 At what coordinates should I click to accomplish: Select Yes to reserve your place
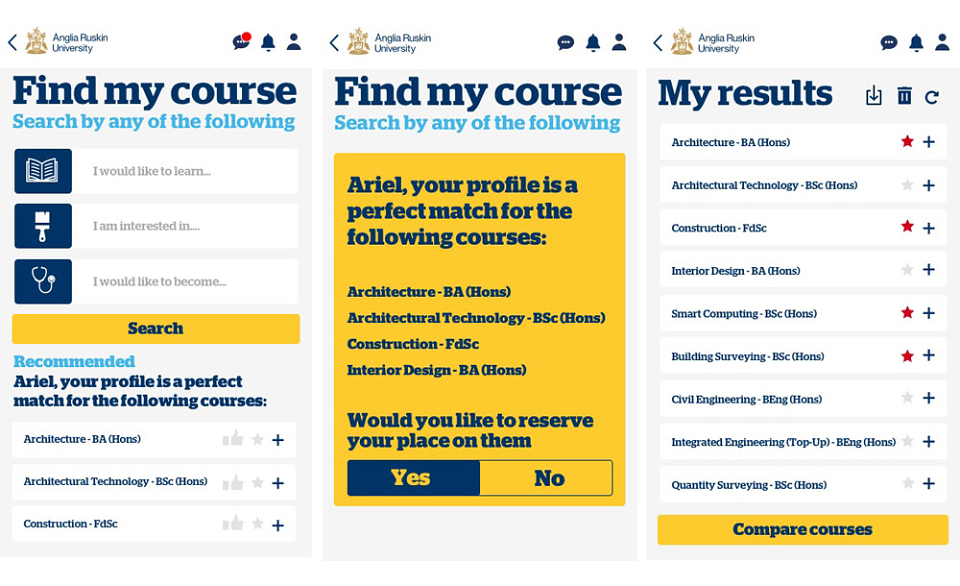pyautogui.click(x=413, y=478)
